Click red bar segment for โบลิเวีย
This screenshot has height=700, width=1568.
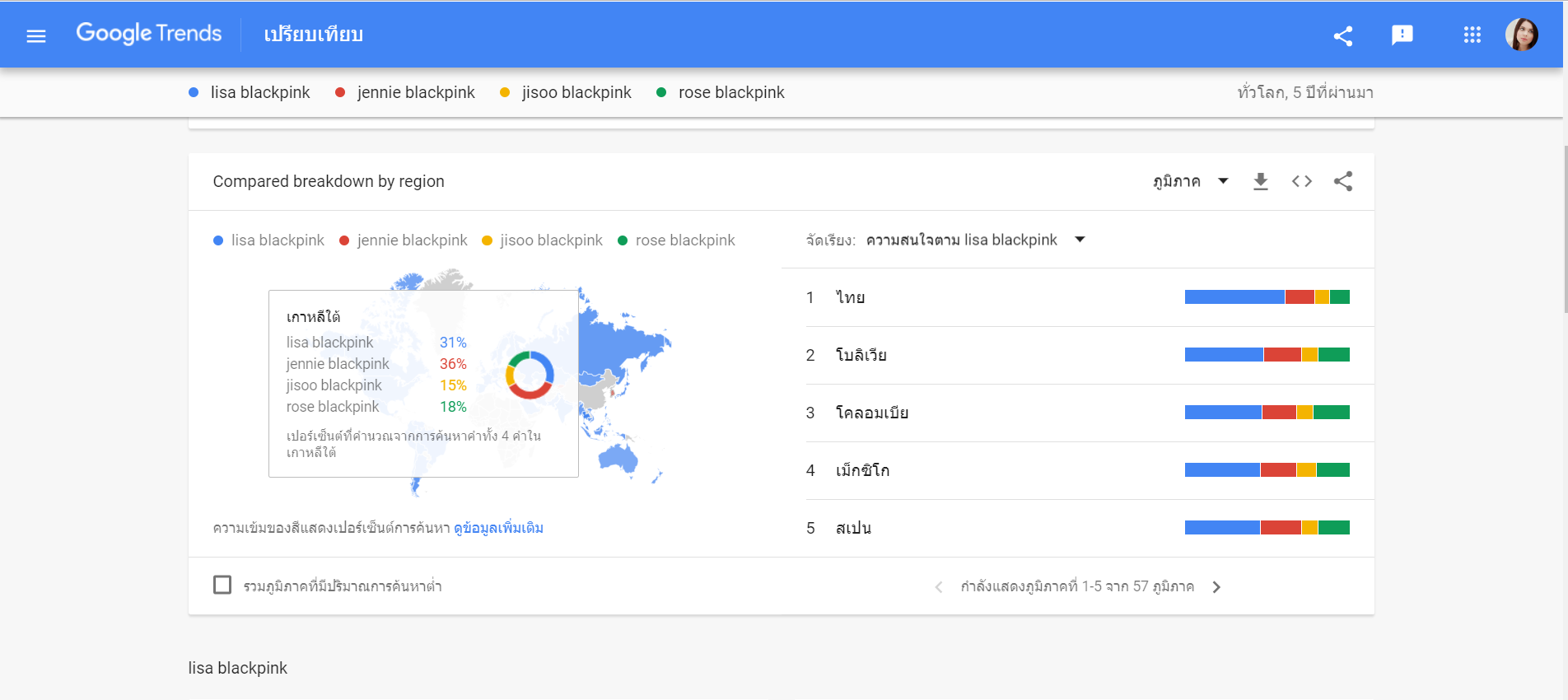[x=1282, y=355]
